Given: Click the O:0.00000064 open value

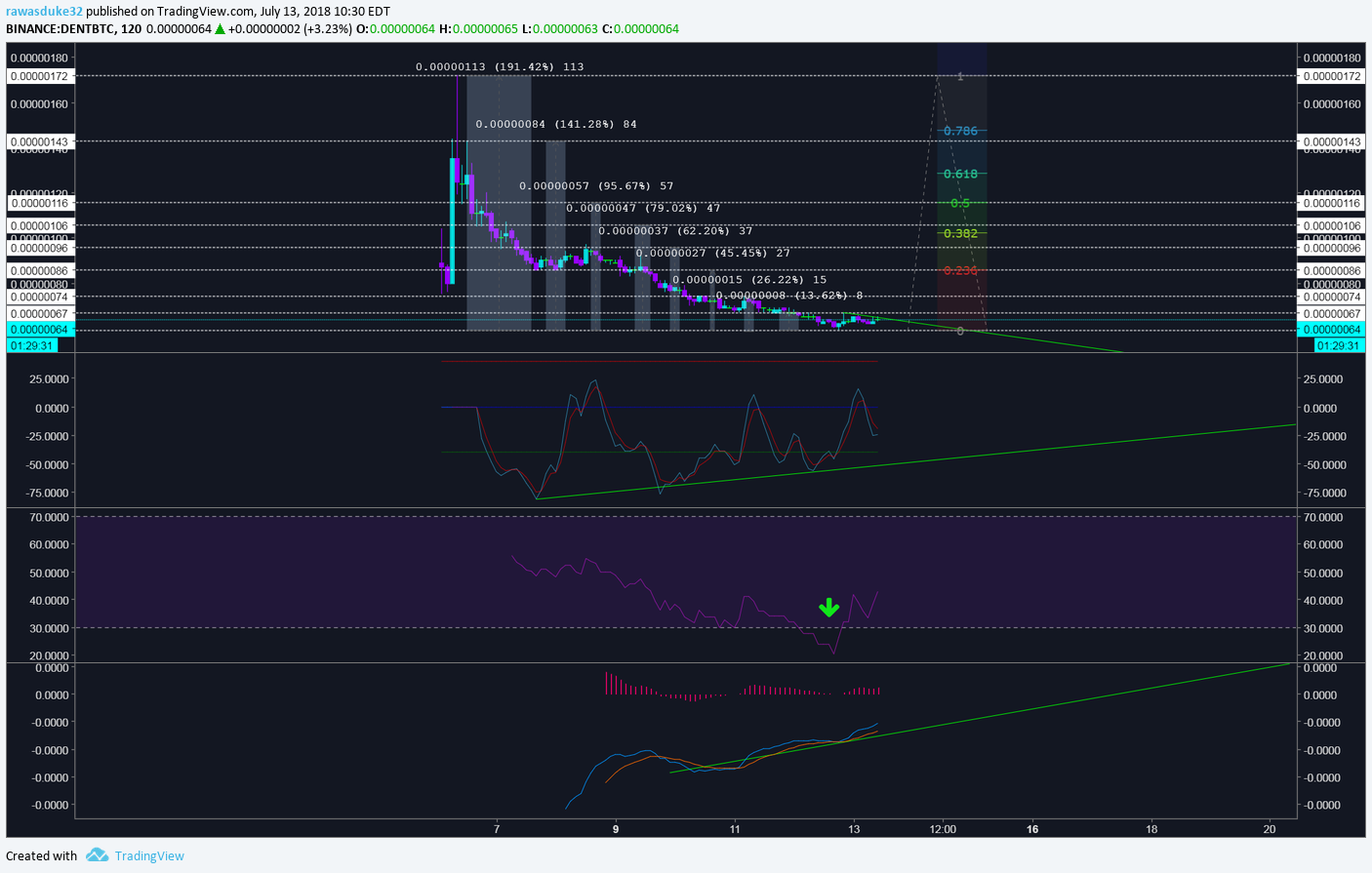Looking at the screenshot, I should point(395,28).
